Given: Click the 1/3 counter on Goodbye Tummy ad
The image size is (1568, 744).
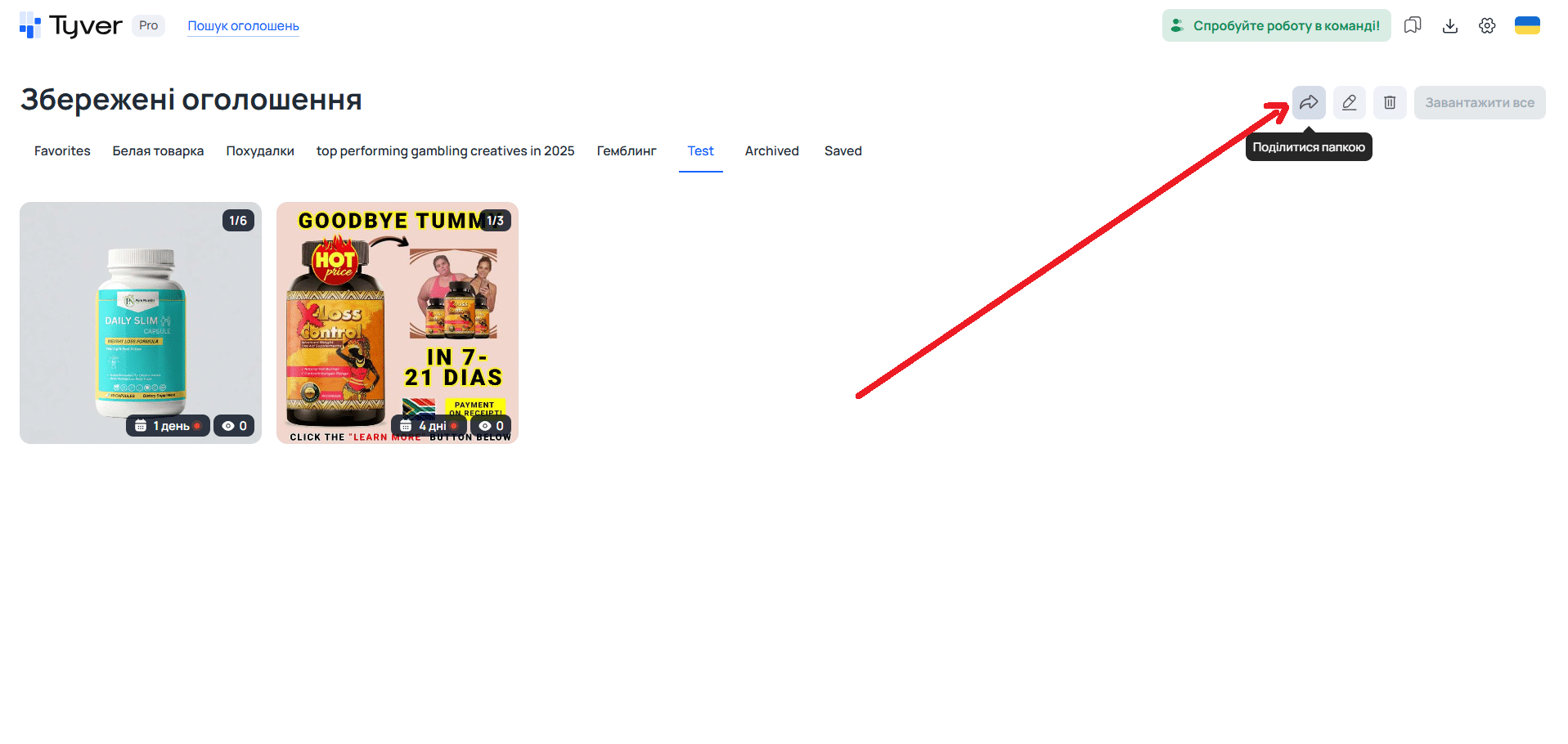Looking at the screenshot, I should pos(495,221).
